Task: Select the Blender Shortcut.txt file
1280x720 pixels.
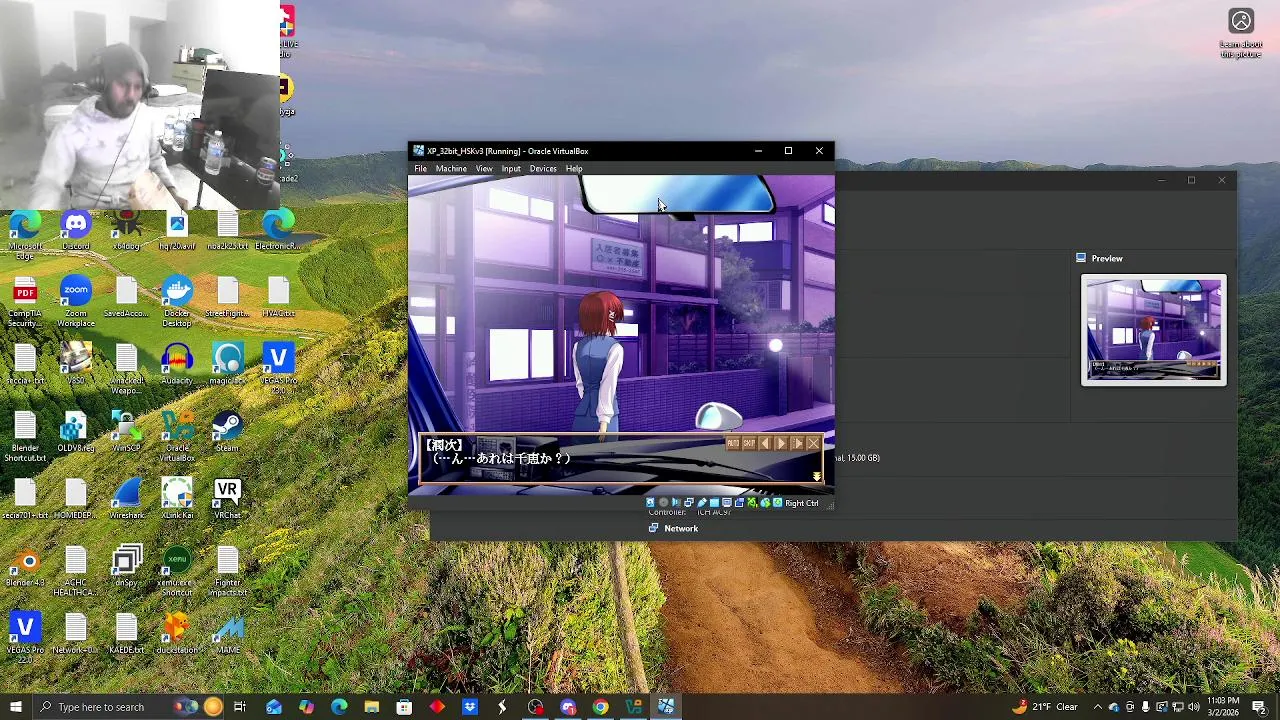Action: click(x=25, y=437)
